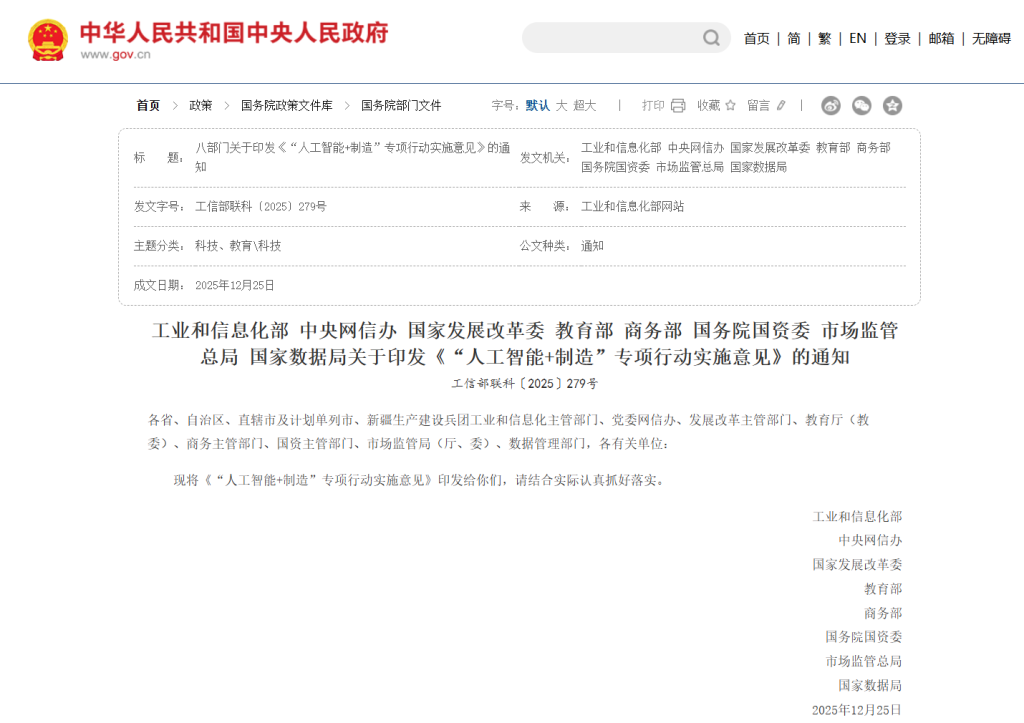Switch to Traditional Chinese (繁)

point(824,38)
